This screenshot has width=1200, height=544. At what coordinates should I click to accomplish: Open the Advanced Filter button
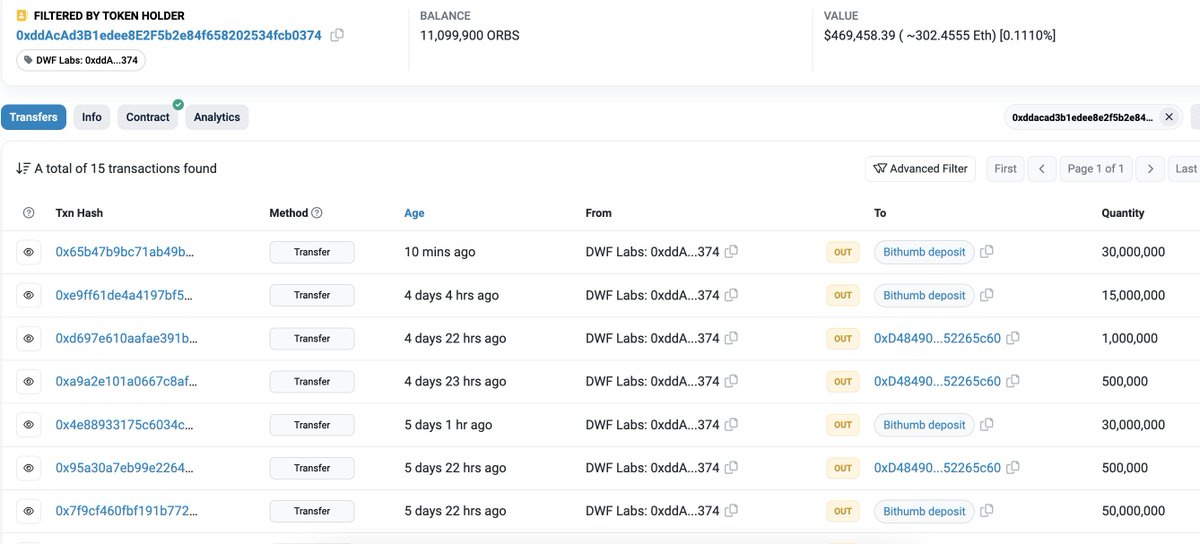point(920,169)
